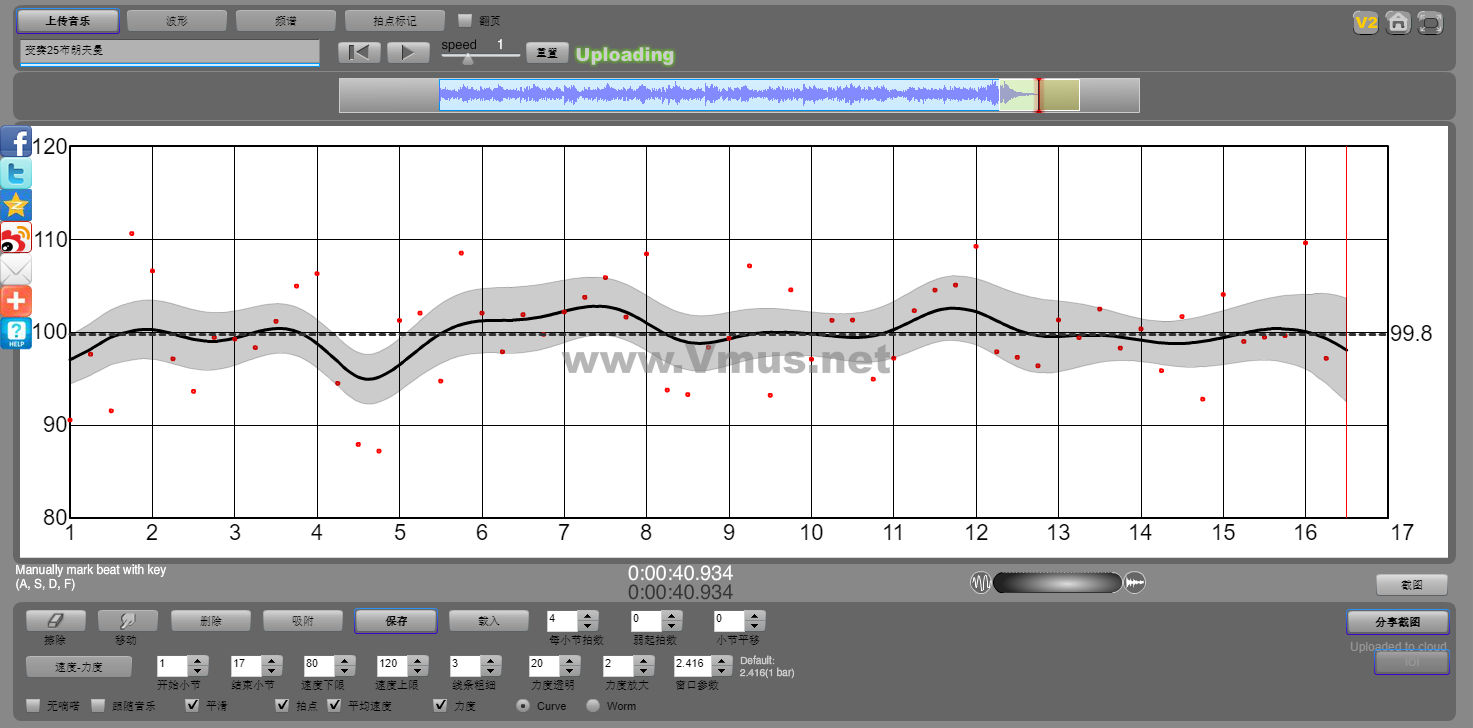
Task: Click the Facebook share icon
Action: pos(16,142)
